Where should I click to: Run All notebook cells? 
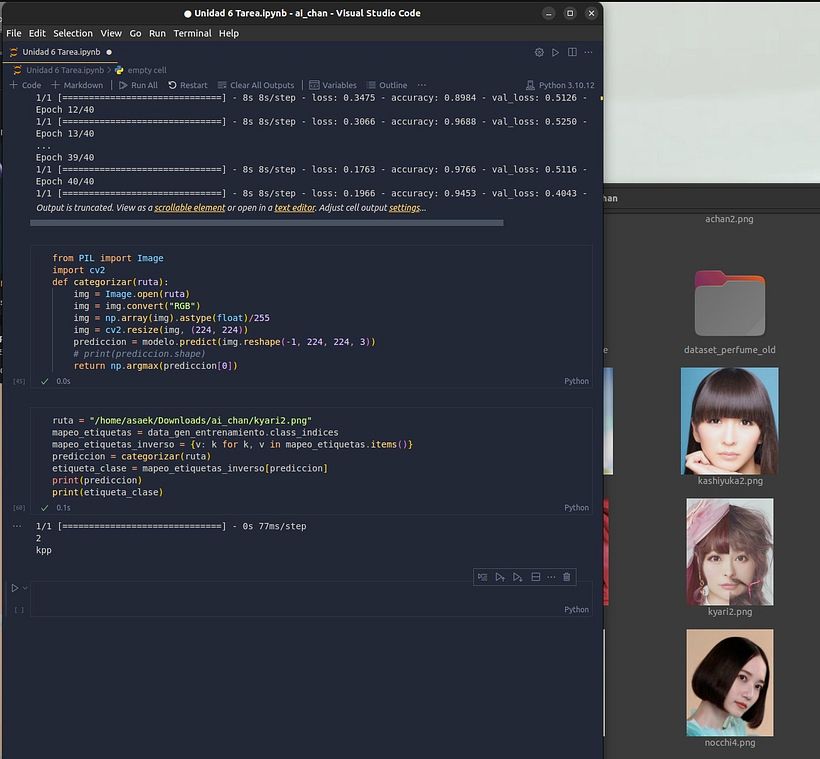[x=139, y=85]
